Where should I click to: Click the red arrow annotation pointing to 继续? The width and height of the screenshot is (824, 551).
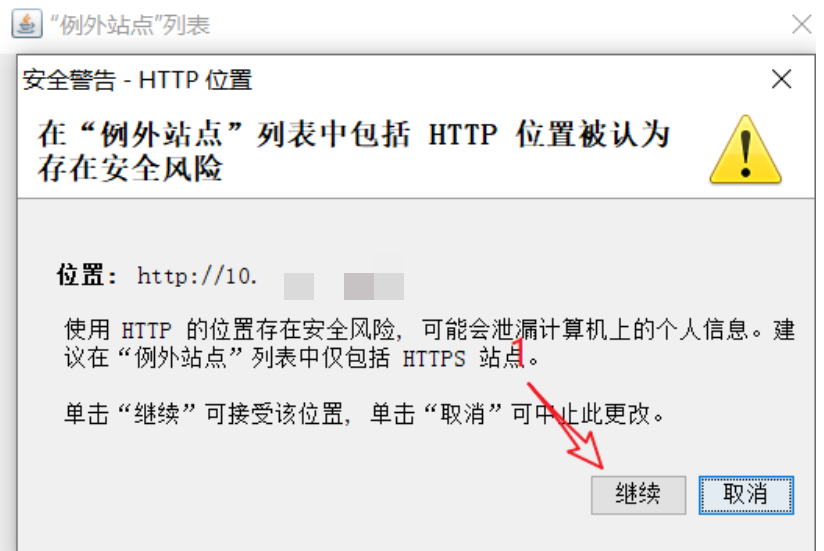point(565,426)
